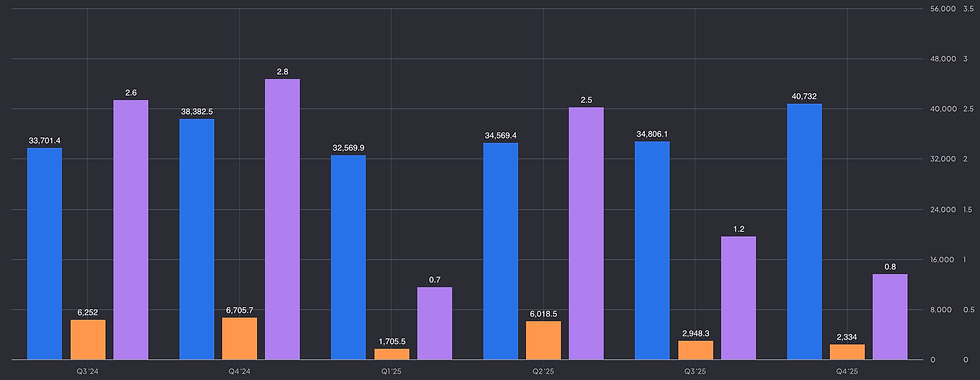Click the 24,000 axis tick label

pyautogui.click(x=944, y=209)
